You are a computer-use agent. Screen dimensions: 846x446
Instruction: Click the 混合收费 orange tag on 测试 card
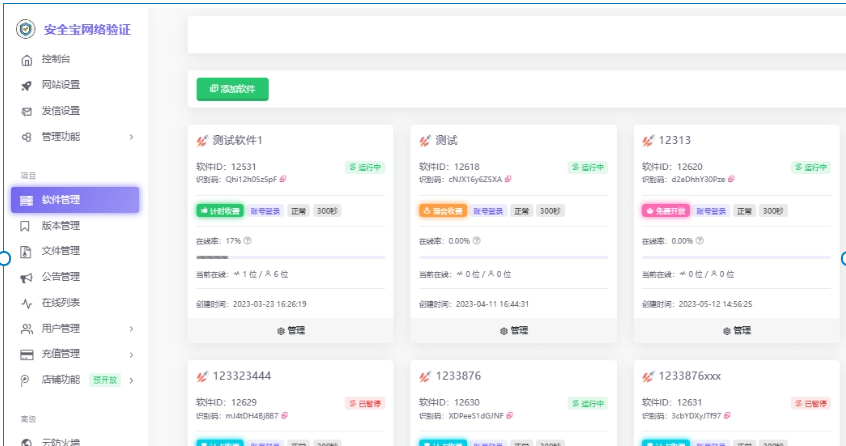click(x=443, y=211)
